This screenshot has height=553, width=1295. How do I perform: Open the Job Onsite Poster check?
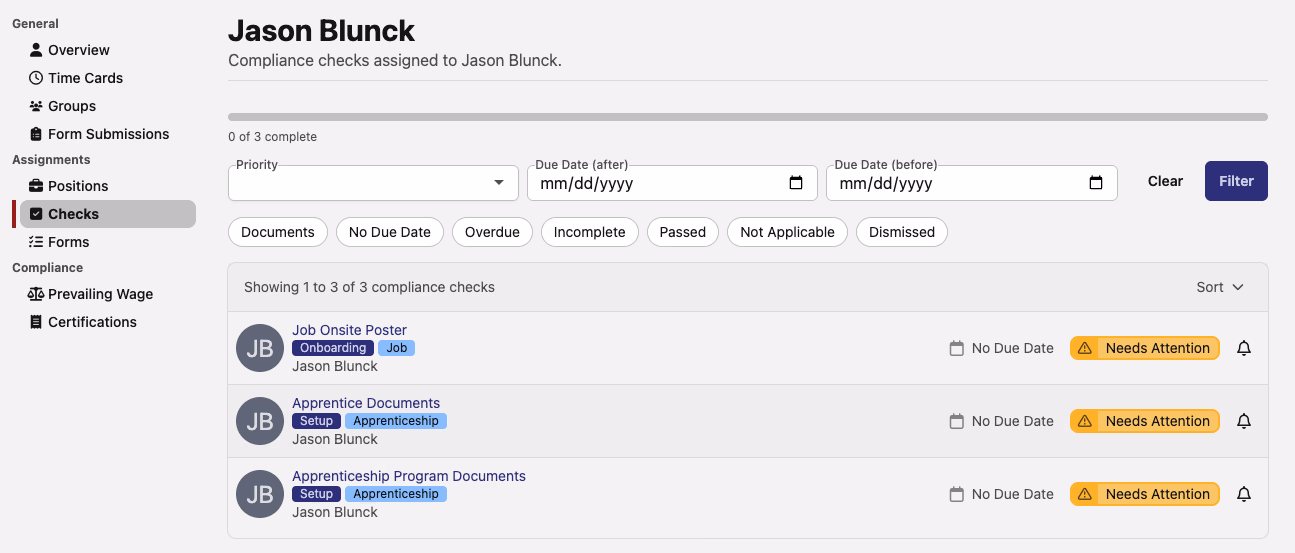pos(349,330)
